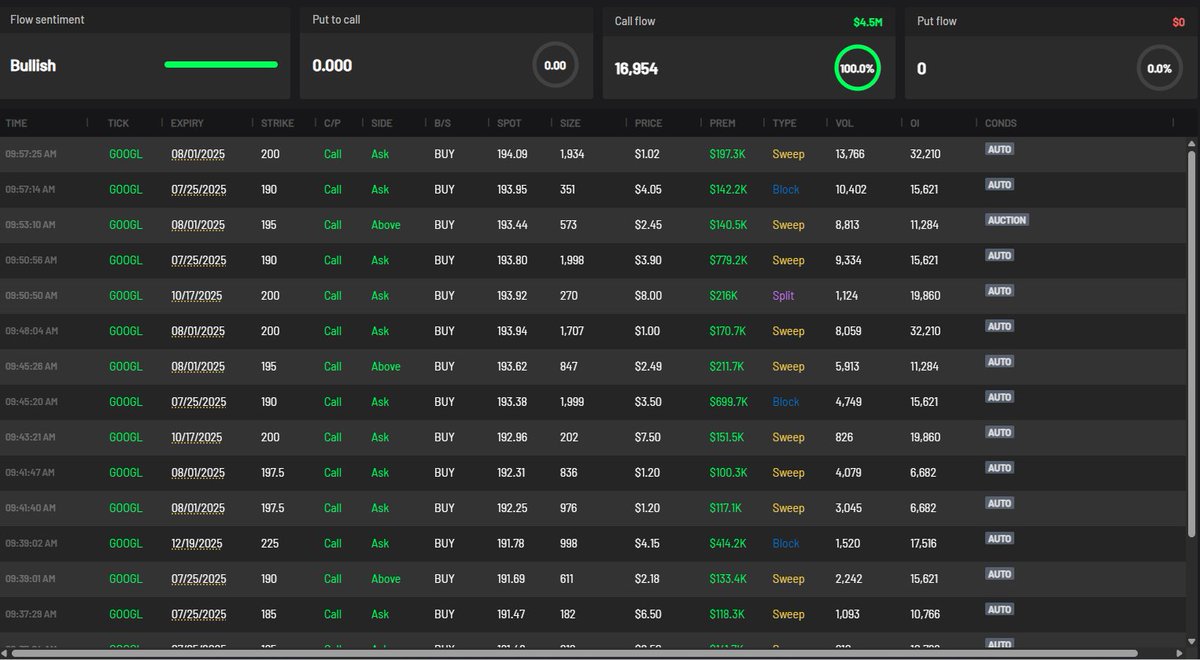Click the green Bullish sentiment bar
The width and height of the screenshot is (1200, 660).
tap(221, 65)
